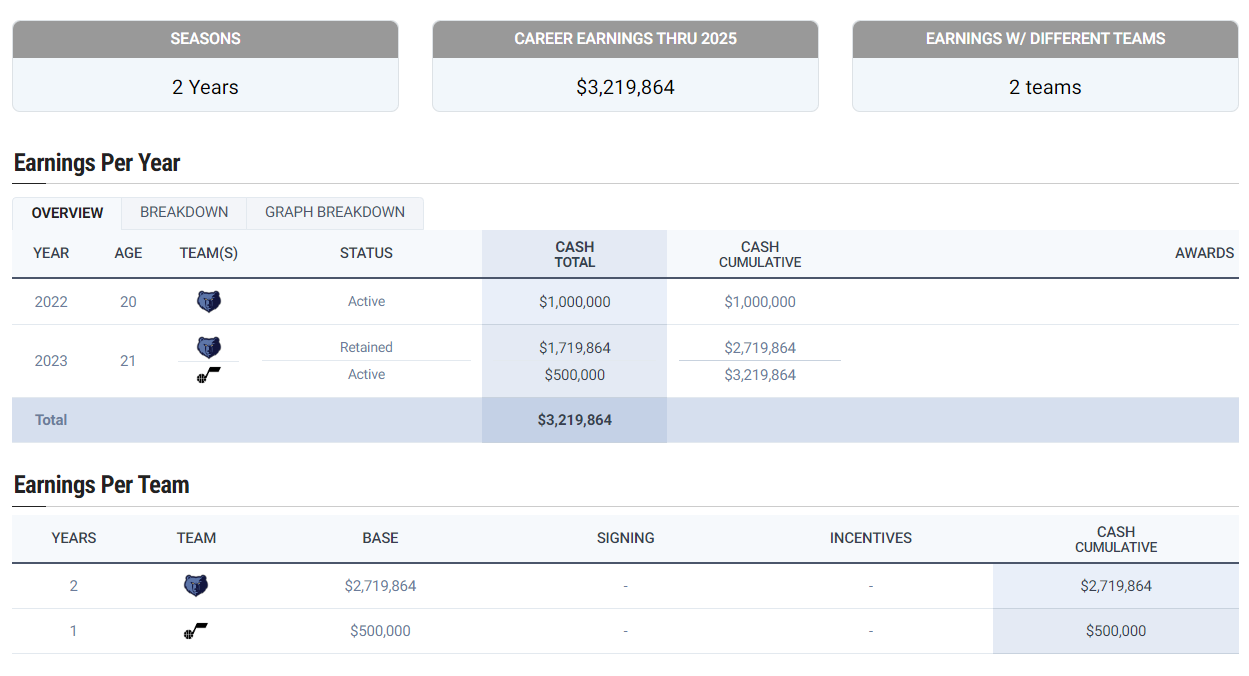Viewport: 1249px width, 676px height.
Task: Switch to the Breakdown tab
Action: [184, 212]
